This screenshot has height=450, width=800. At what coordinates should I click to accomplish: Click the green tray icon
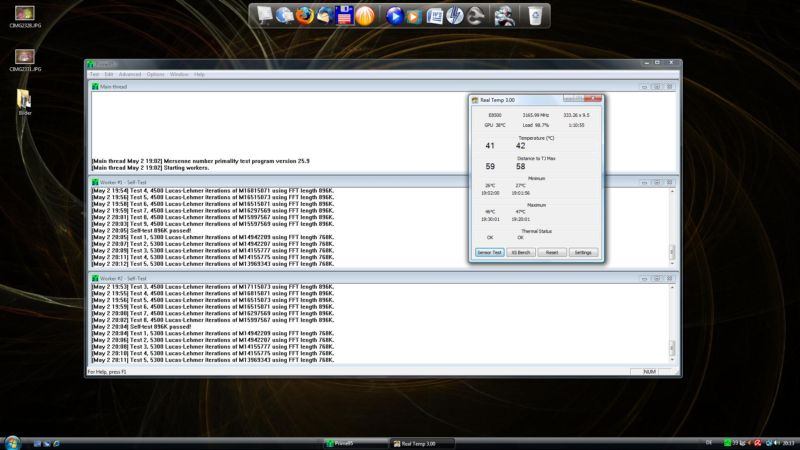coord(727,443)
